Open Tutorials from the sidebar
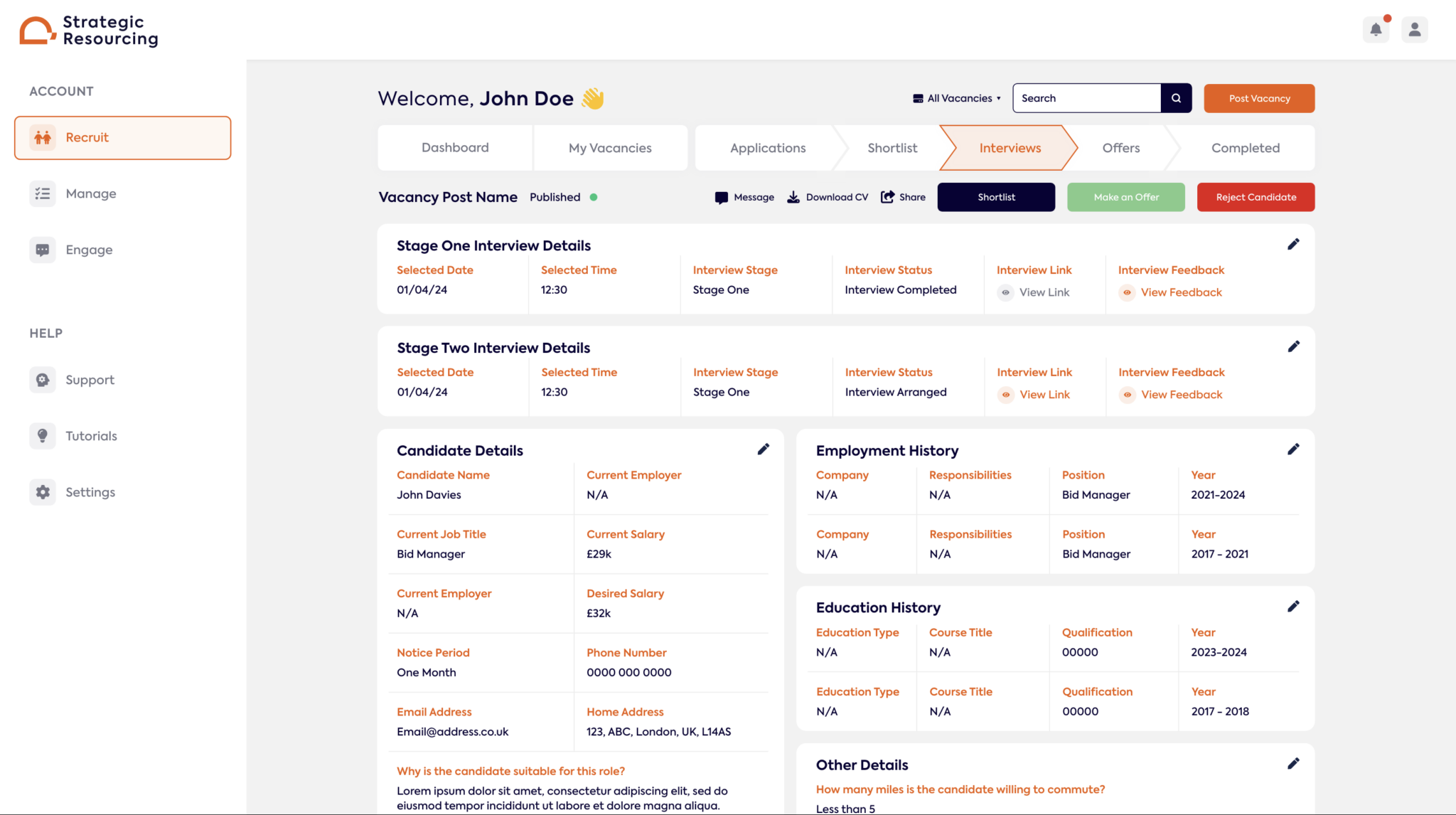 click(91, 435)
